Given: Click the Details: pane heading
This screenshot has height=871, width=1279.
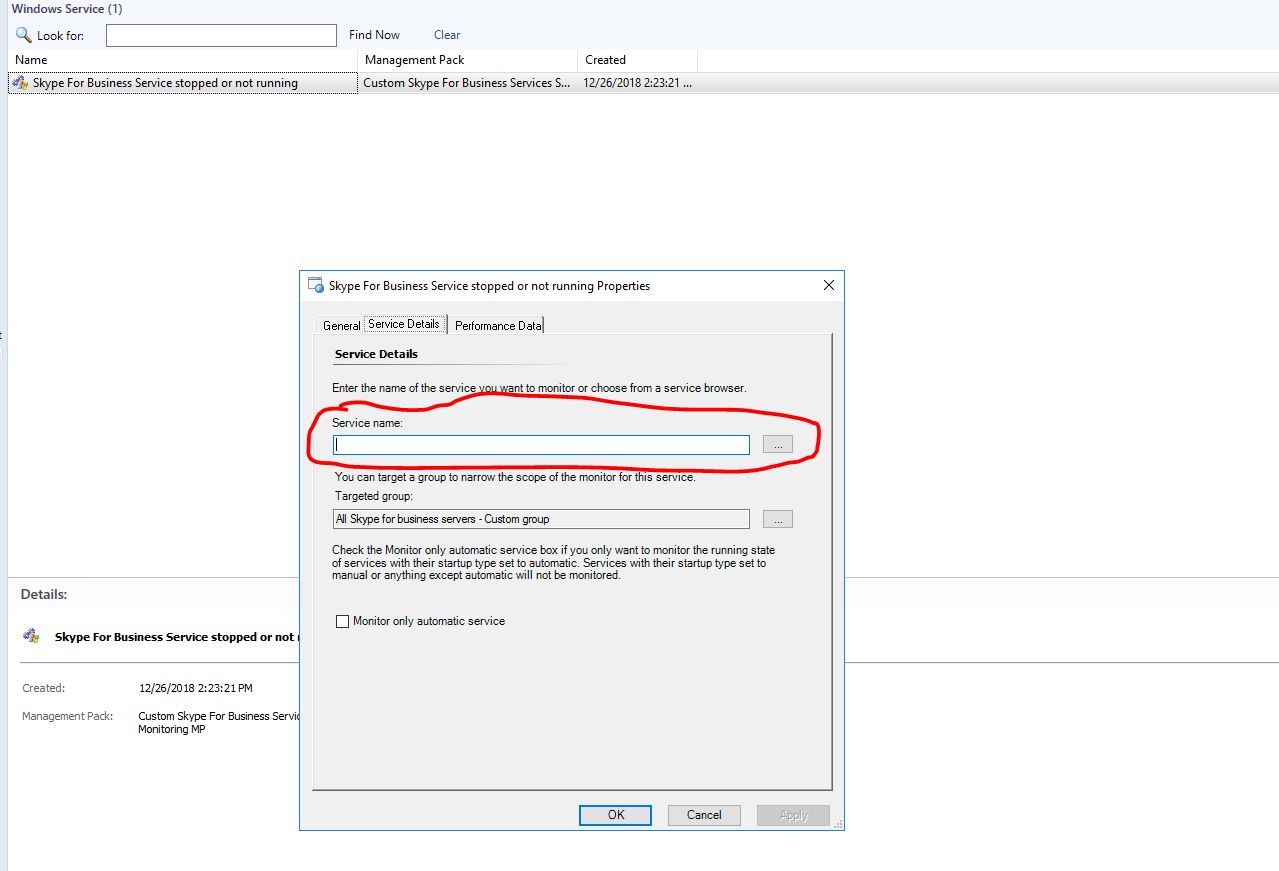Looking at the screenshot, I should [44, 594].
